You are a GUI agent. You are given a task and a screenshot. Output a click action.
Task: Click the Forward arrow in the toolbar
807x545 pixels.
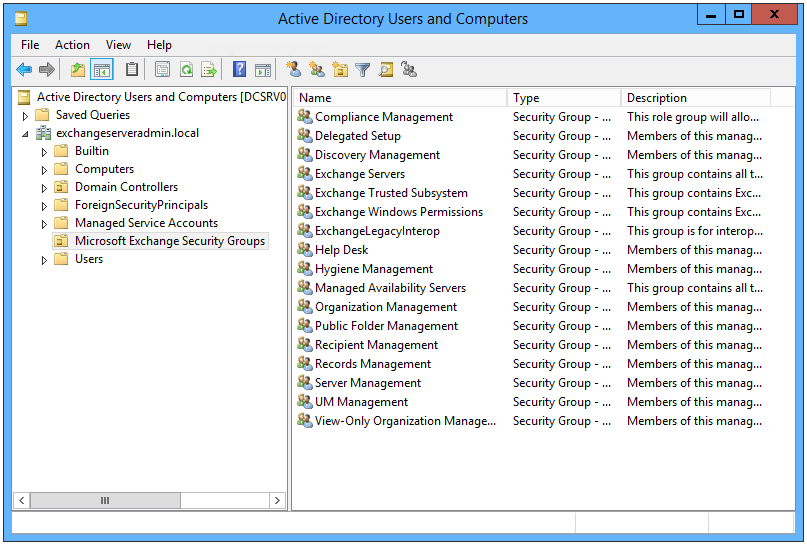point(47,69)
